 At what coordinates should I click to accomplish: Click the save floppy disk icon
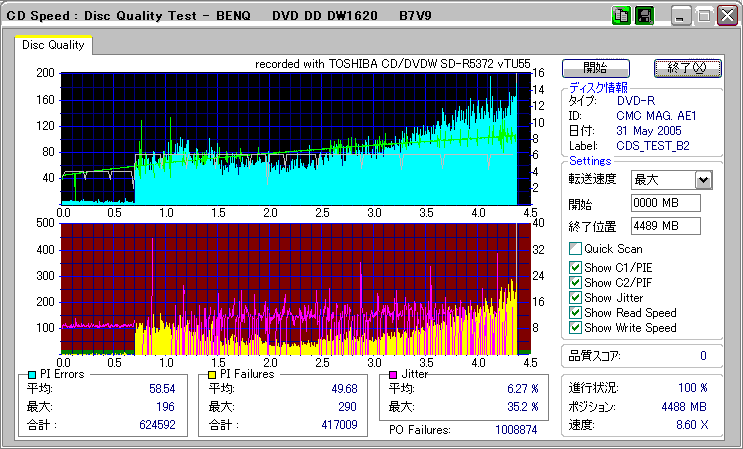tap(644, 16)
